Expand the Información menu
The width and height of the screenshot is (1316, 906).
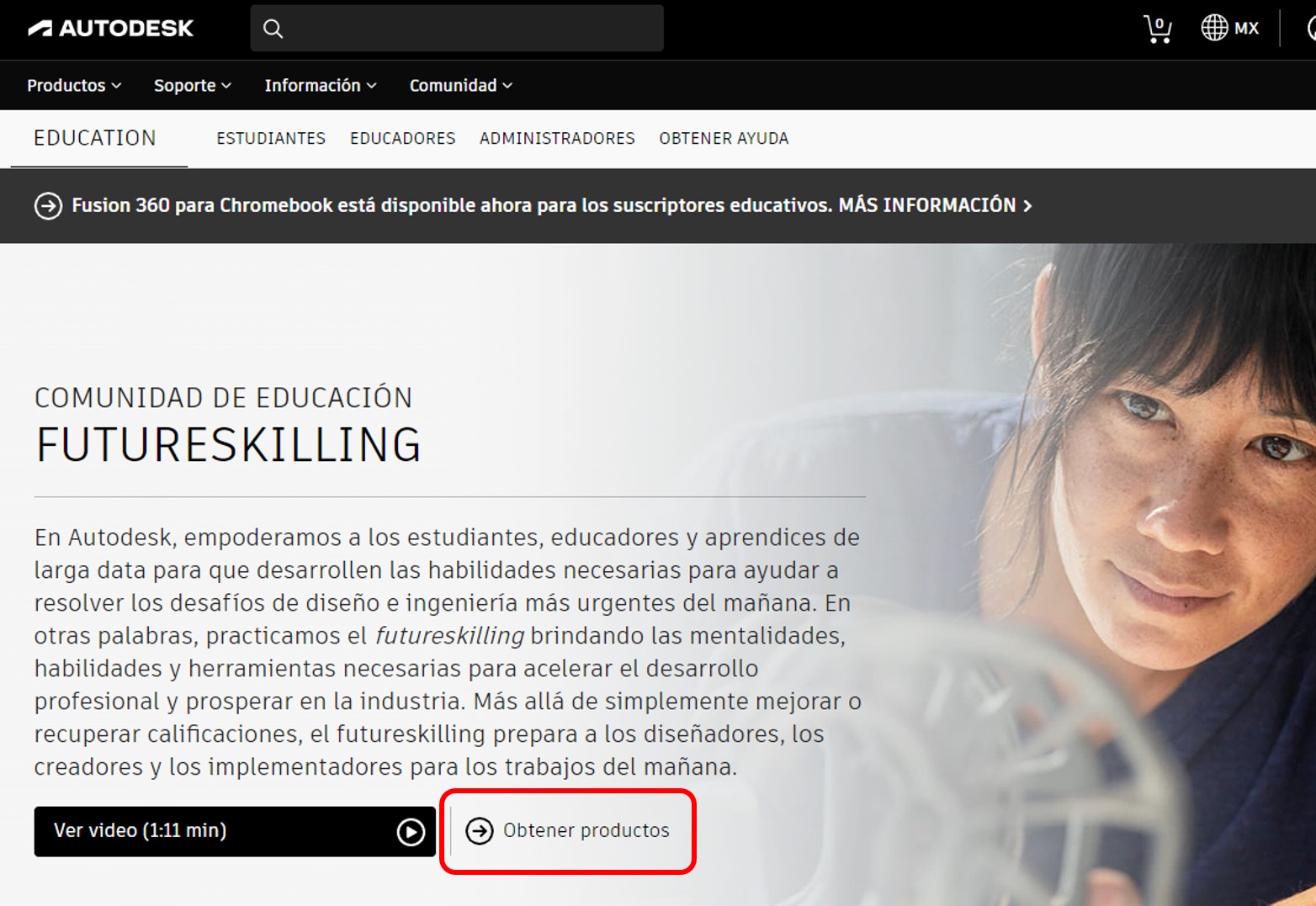[321, 85]
